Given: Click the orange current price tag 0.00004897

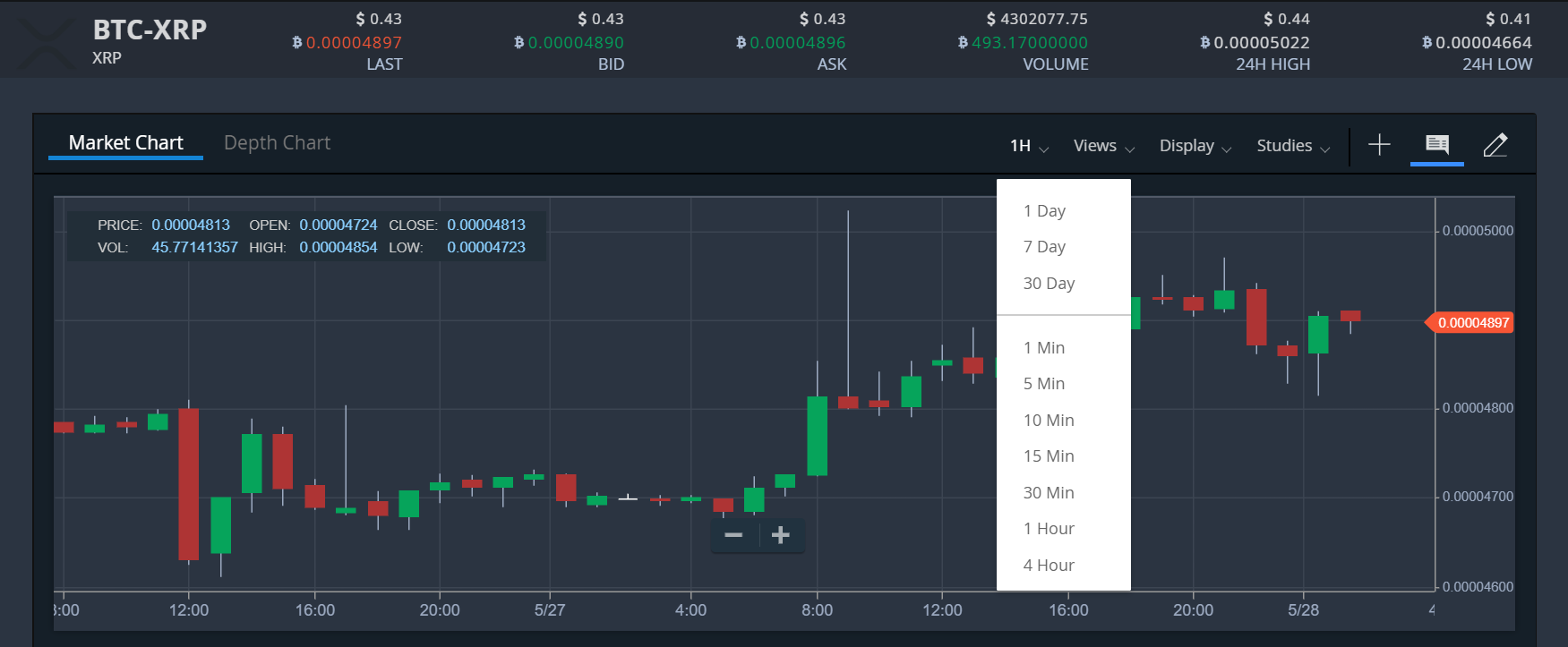Looking at the screenshot, I should coord(1469,322).
